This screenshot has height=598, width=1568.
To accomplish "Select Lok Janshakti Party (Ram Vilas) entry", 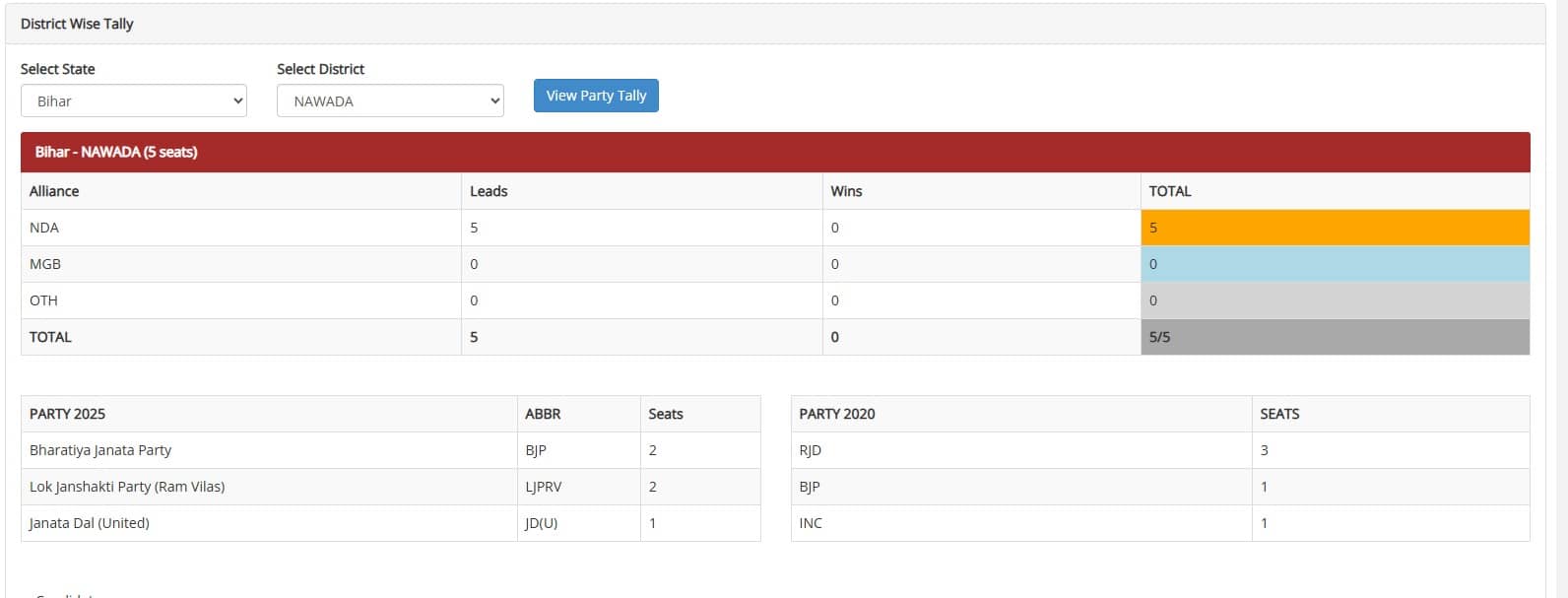I will (x=127, y=487).
